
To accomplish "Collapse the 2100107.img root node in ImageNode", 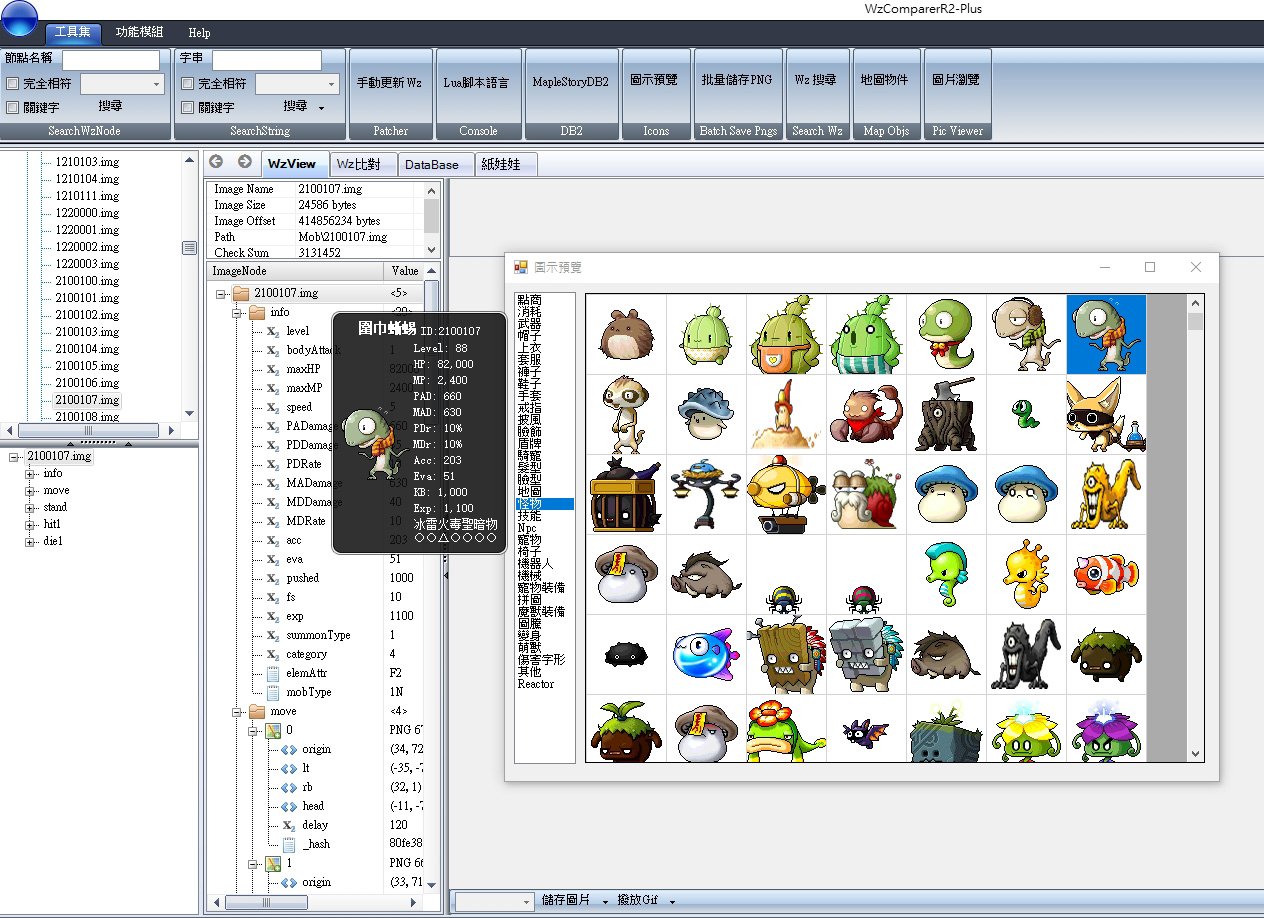I will (x=221, y=293).
